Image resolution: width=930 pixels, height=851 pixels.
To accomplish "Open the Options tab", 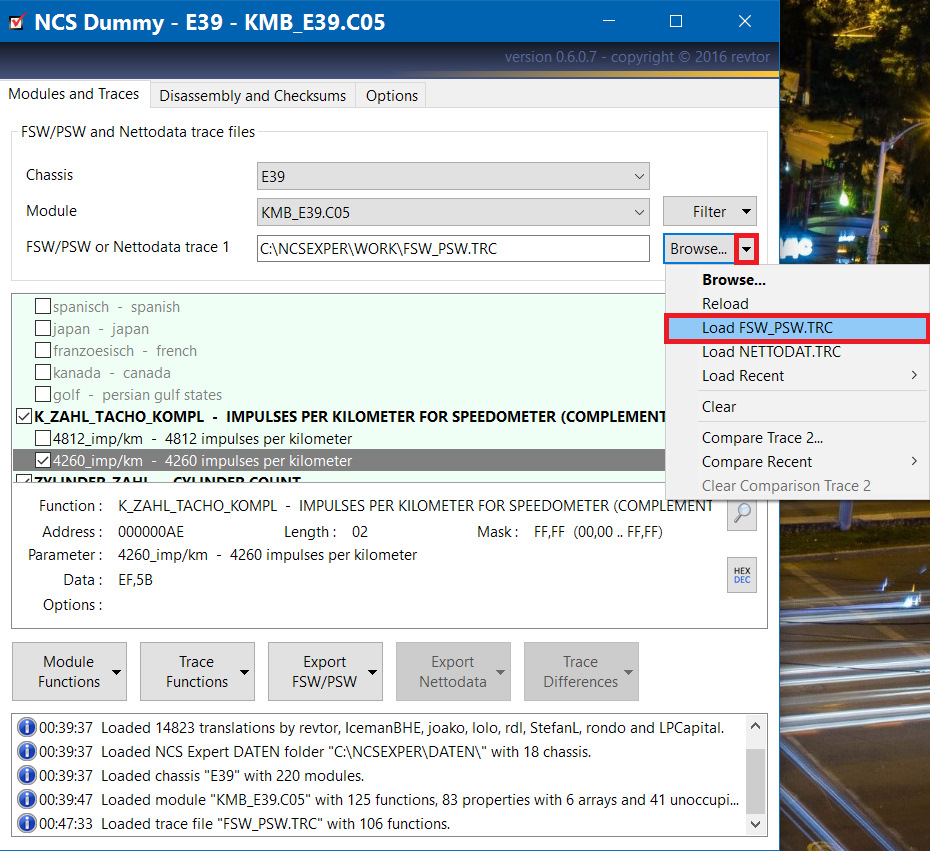I will 391,95.
